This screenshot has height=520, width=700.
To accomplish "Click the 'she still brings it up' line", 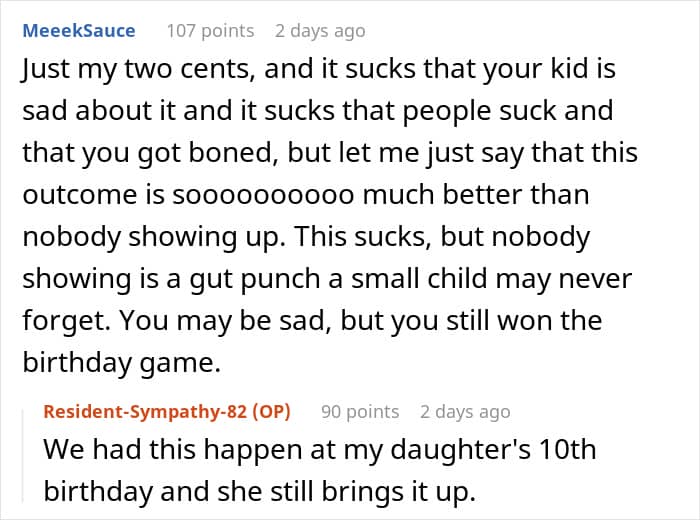I will tap(259, 491).
